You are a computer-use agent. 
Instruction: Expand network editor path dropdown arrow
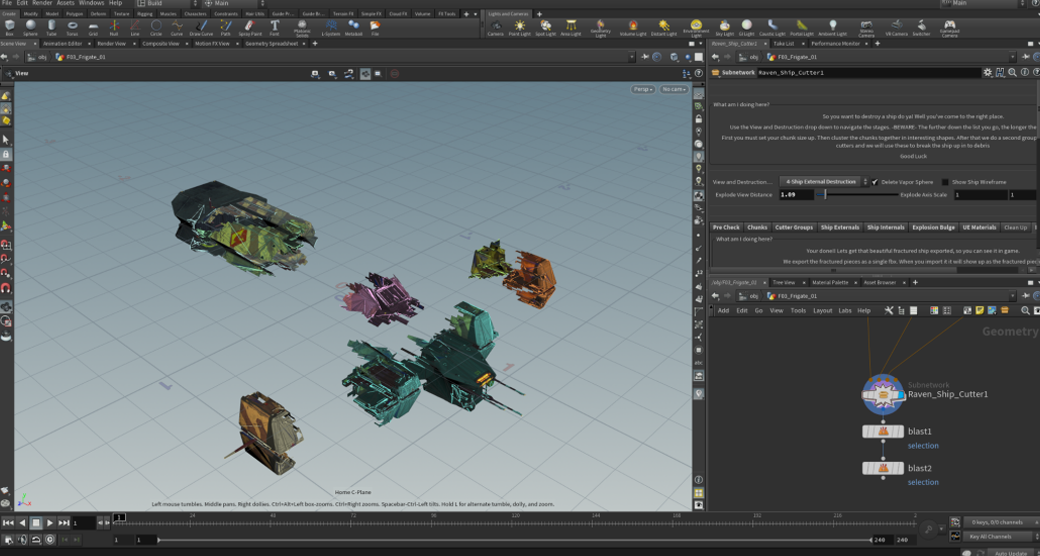tap(1013, 296)
